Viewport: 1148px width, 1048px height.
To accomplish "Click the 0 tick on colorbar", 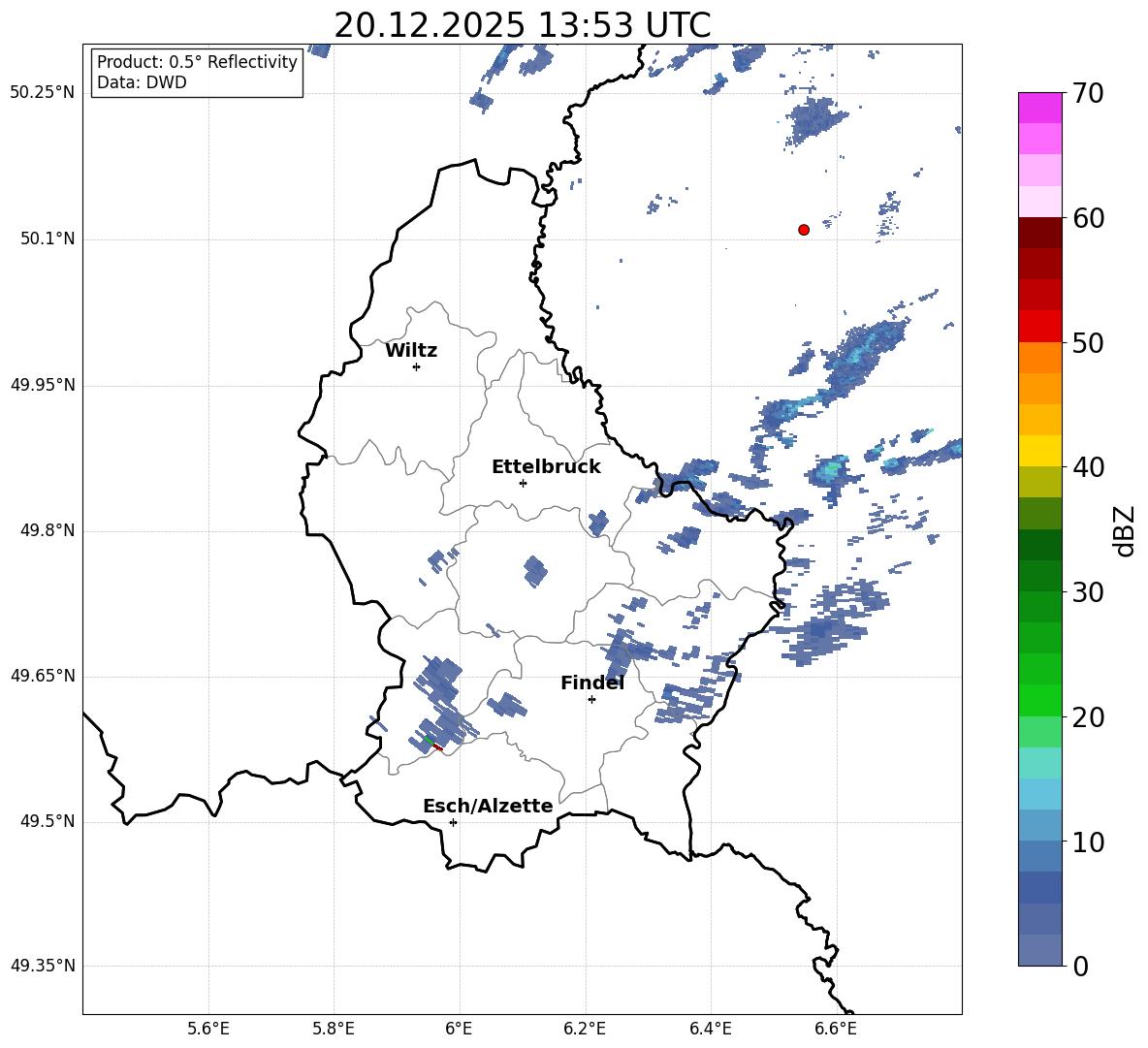I will point(1080,966).
